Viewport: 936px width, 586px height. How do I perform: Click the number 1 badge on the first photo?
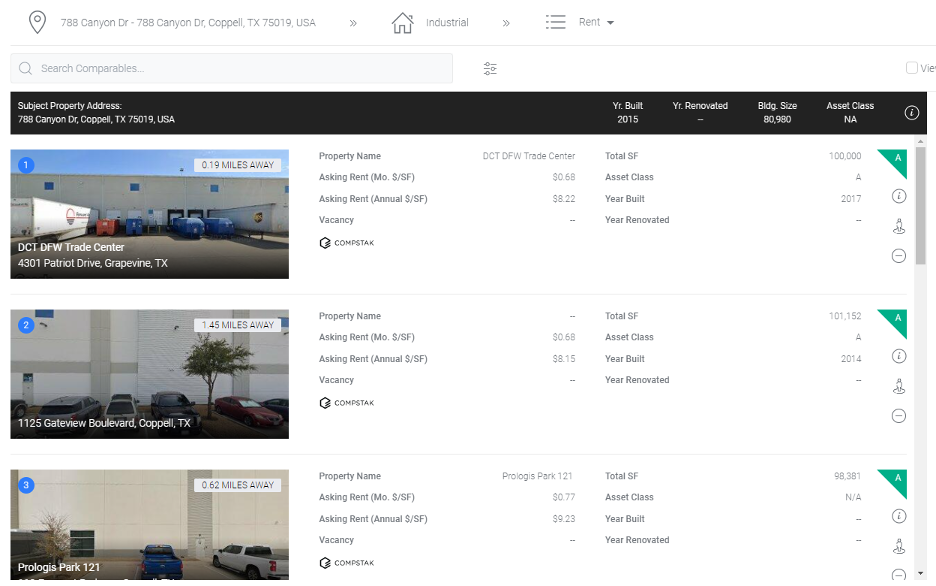[26, 165]
